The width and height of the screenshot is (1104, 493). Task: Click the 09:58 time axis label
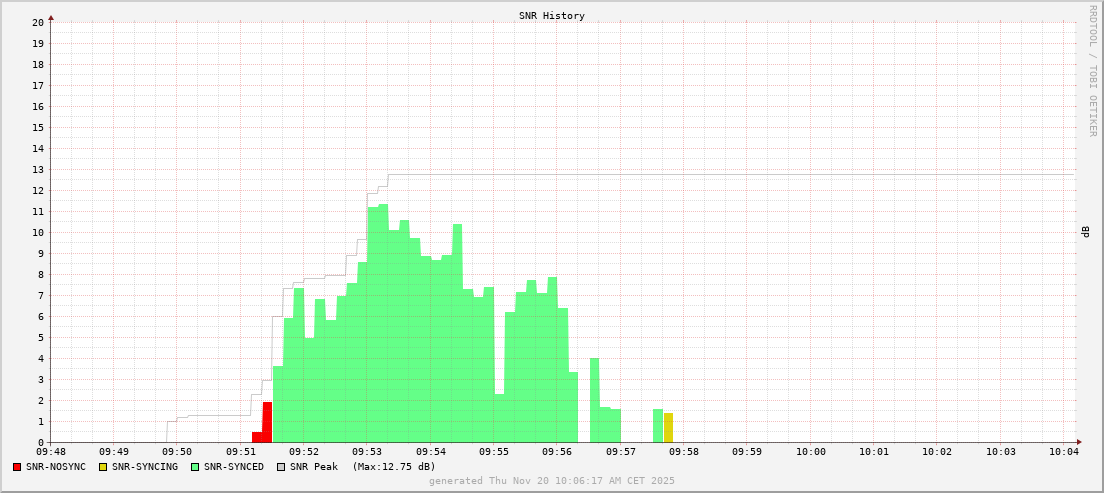[684, 452]
